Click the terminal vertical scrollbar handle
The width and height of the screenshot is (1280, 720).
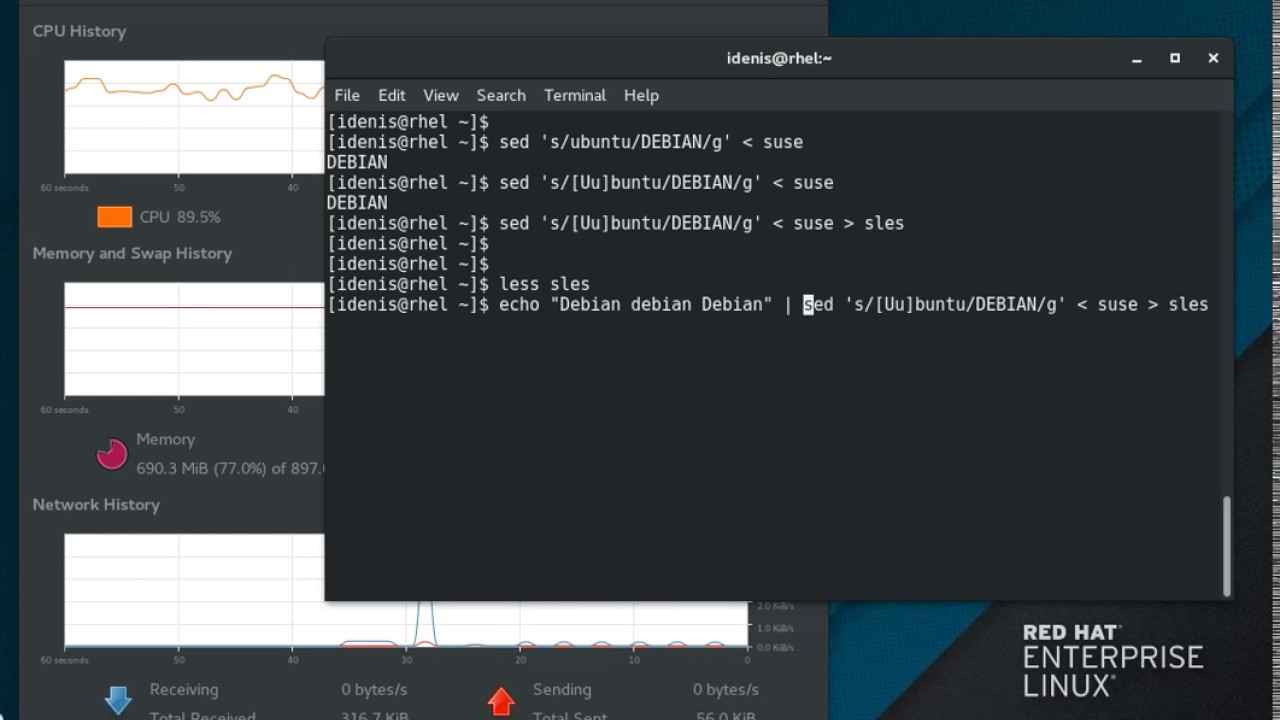click(1227, 546)
